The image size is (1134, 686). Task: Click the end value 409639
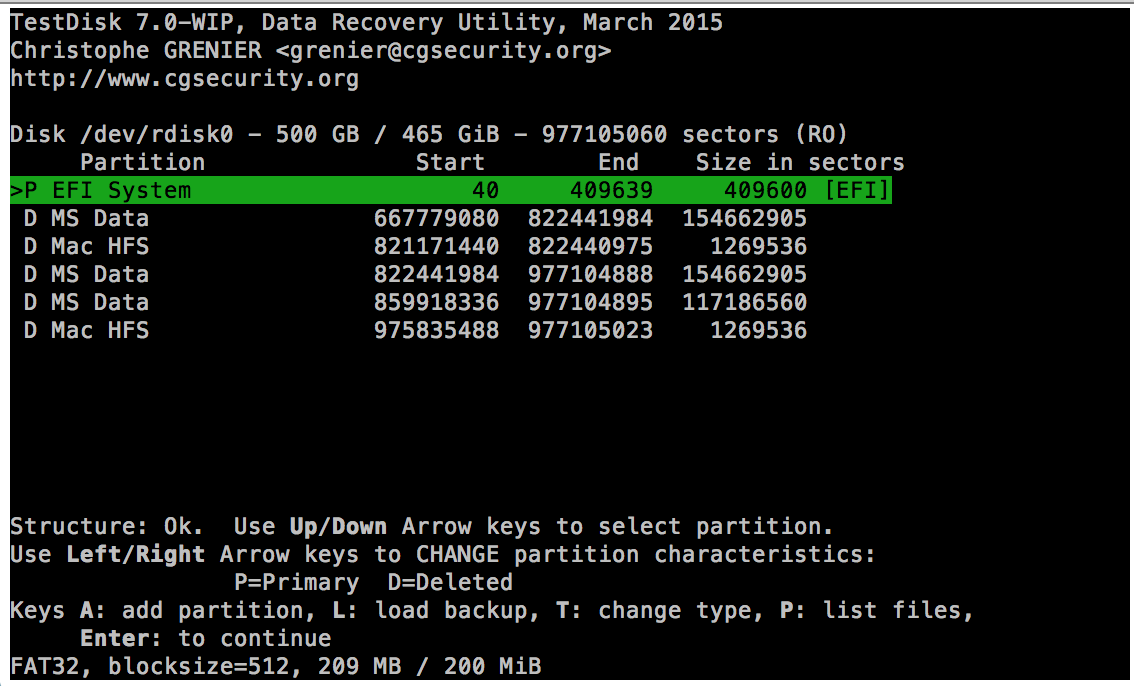pos(611,190)
